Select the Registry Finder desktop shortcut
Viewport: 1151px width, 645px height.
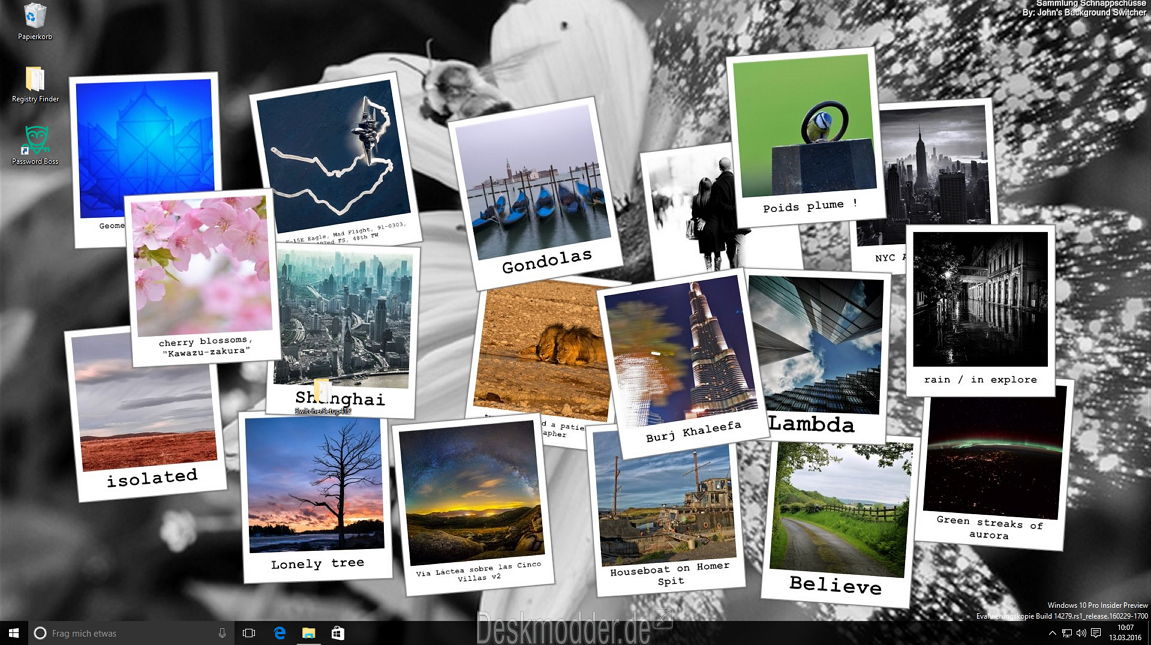pos(35,84)
